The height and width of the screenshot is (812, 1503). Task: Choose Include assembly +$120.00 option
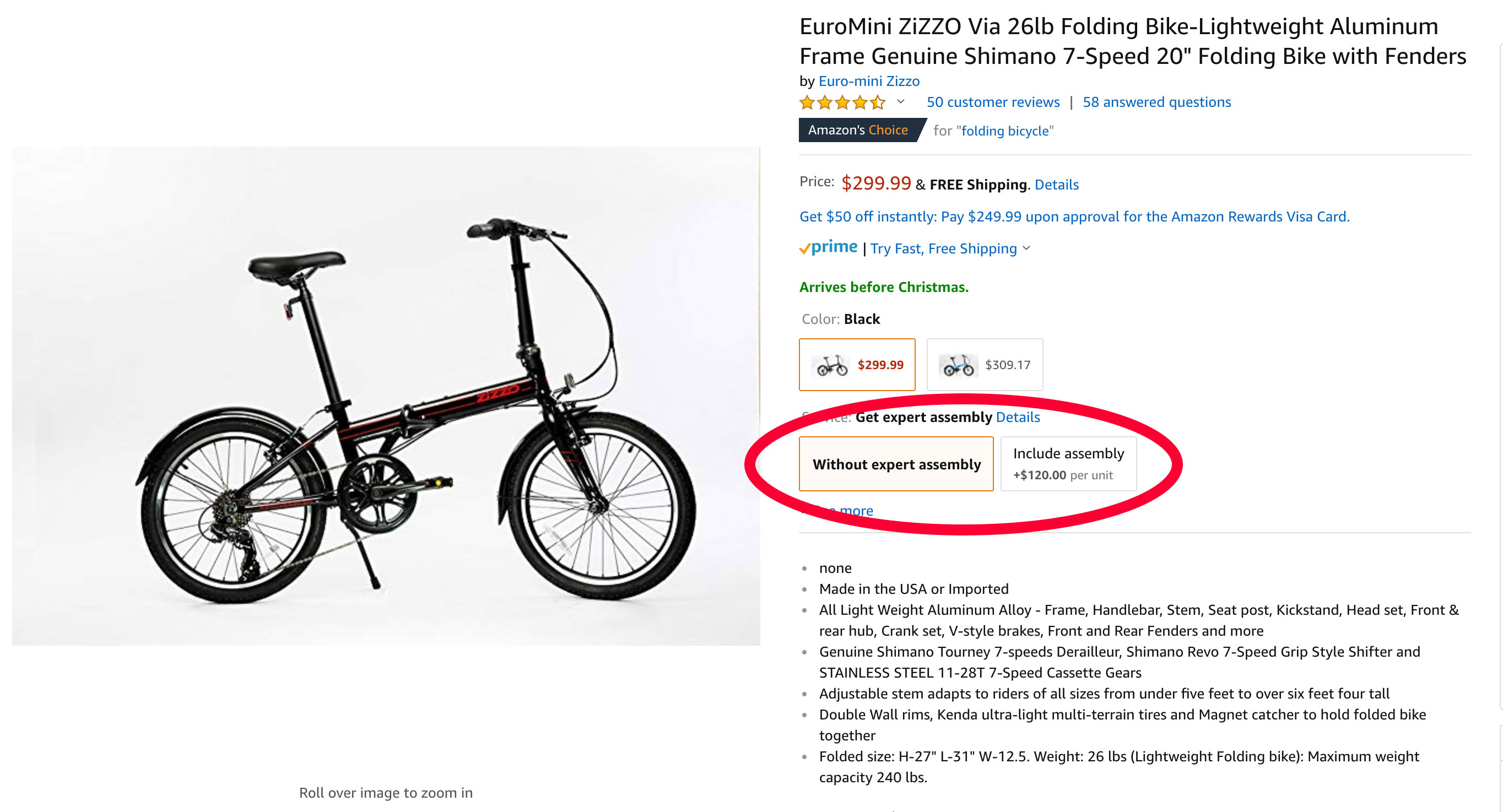coord(1068,464)
